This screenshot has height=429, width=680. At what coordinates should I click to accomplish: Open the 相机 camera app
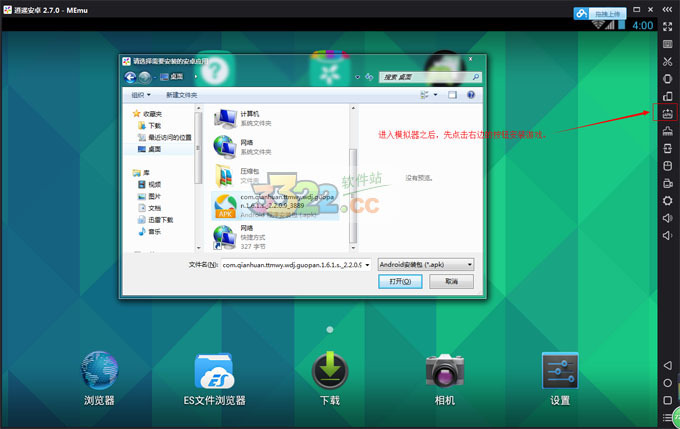click(445, 378)
